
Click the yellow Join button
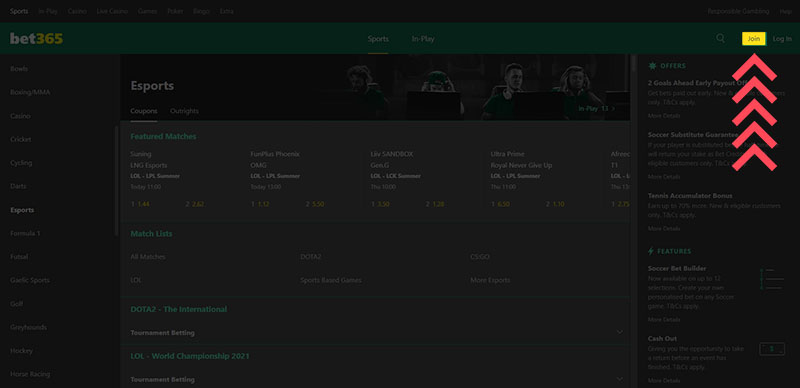754,39
